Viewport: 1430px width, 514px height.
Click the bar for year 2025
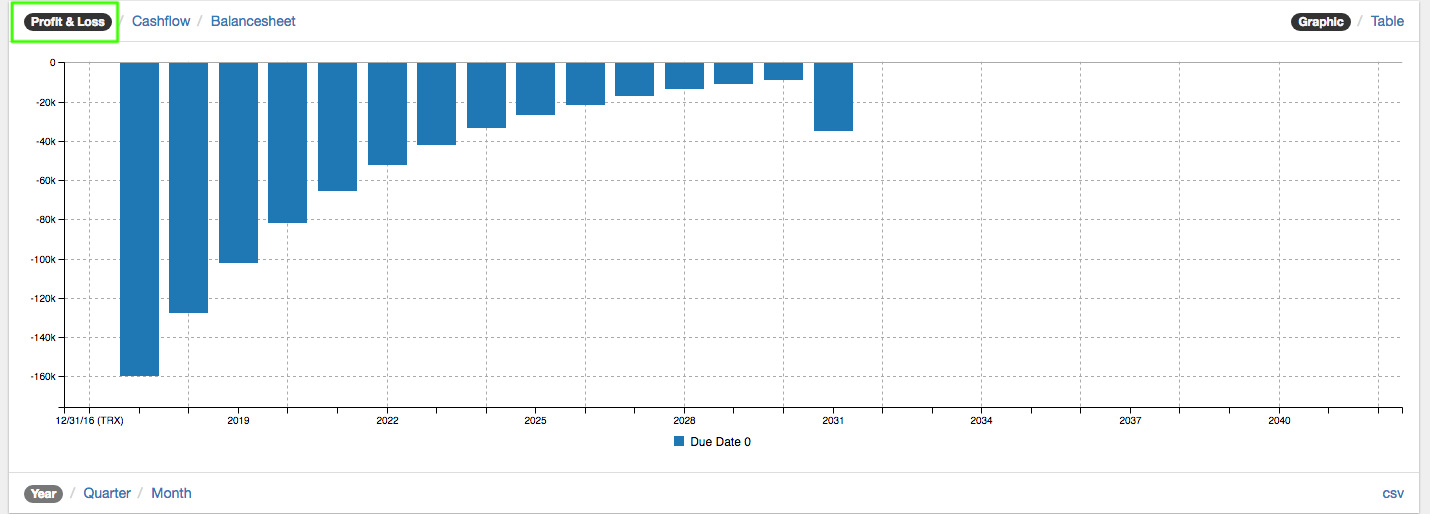[x=535, y=88]
